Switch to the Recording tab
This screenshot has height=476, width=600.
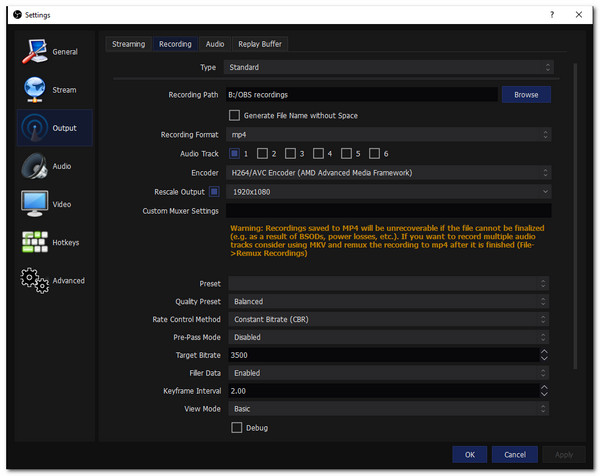coord(175,44)
